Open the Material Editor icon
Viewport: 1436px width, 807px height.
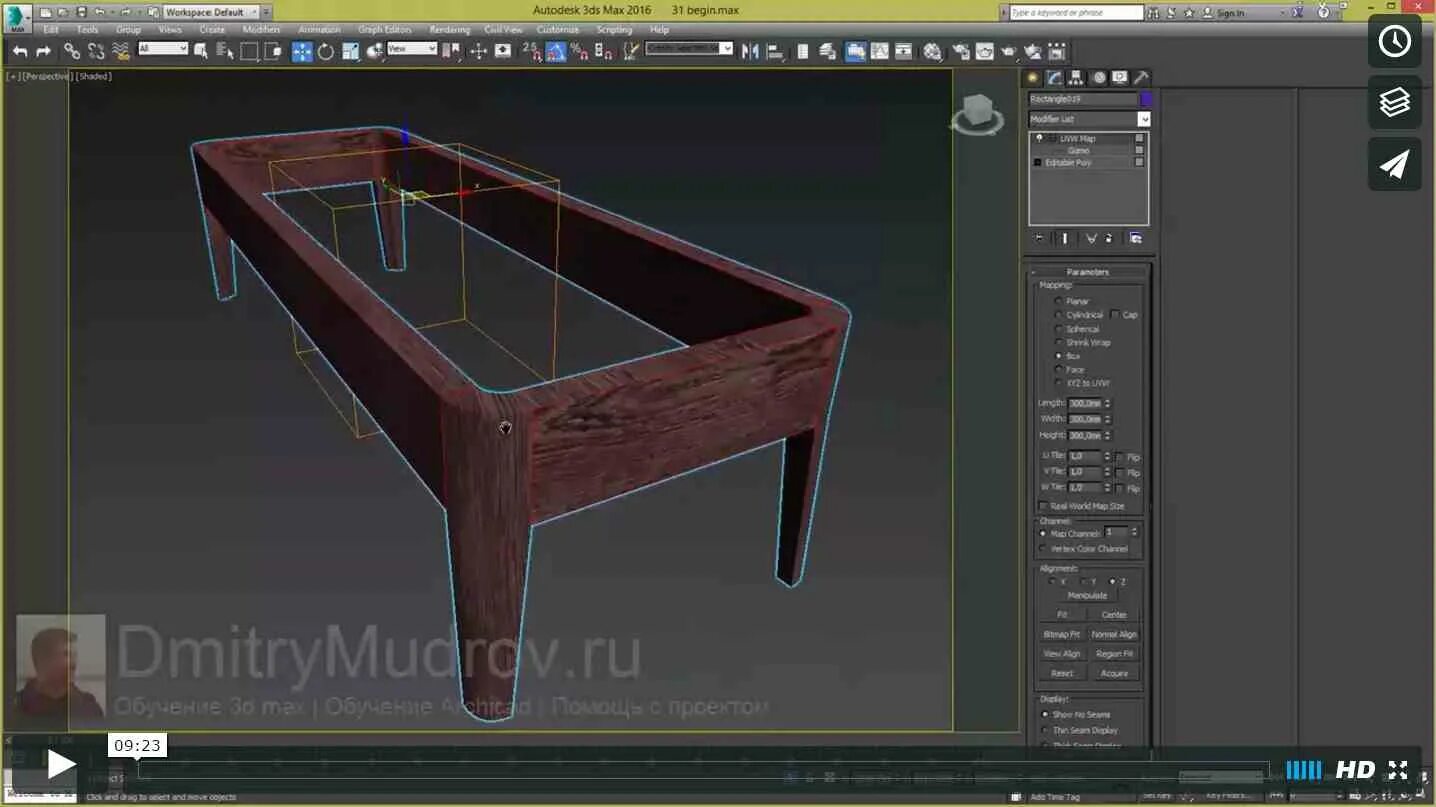pyautogui.click(x=932, y=51)
